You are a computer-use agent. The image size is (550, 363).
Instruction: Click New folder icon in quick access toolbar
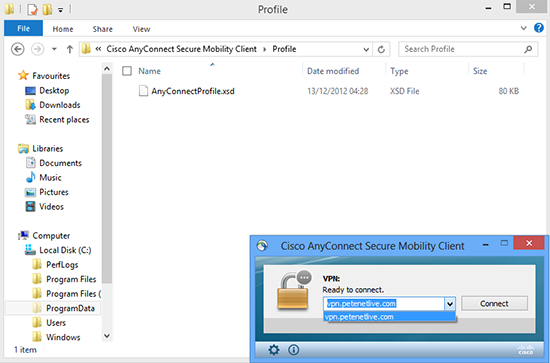(47, 9)
